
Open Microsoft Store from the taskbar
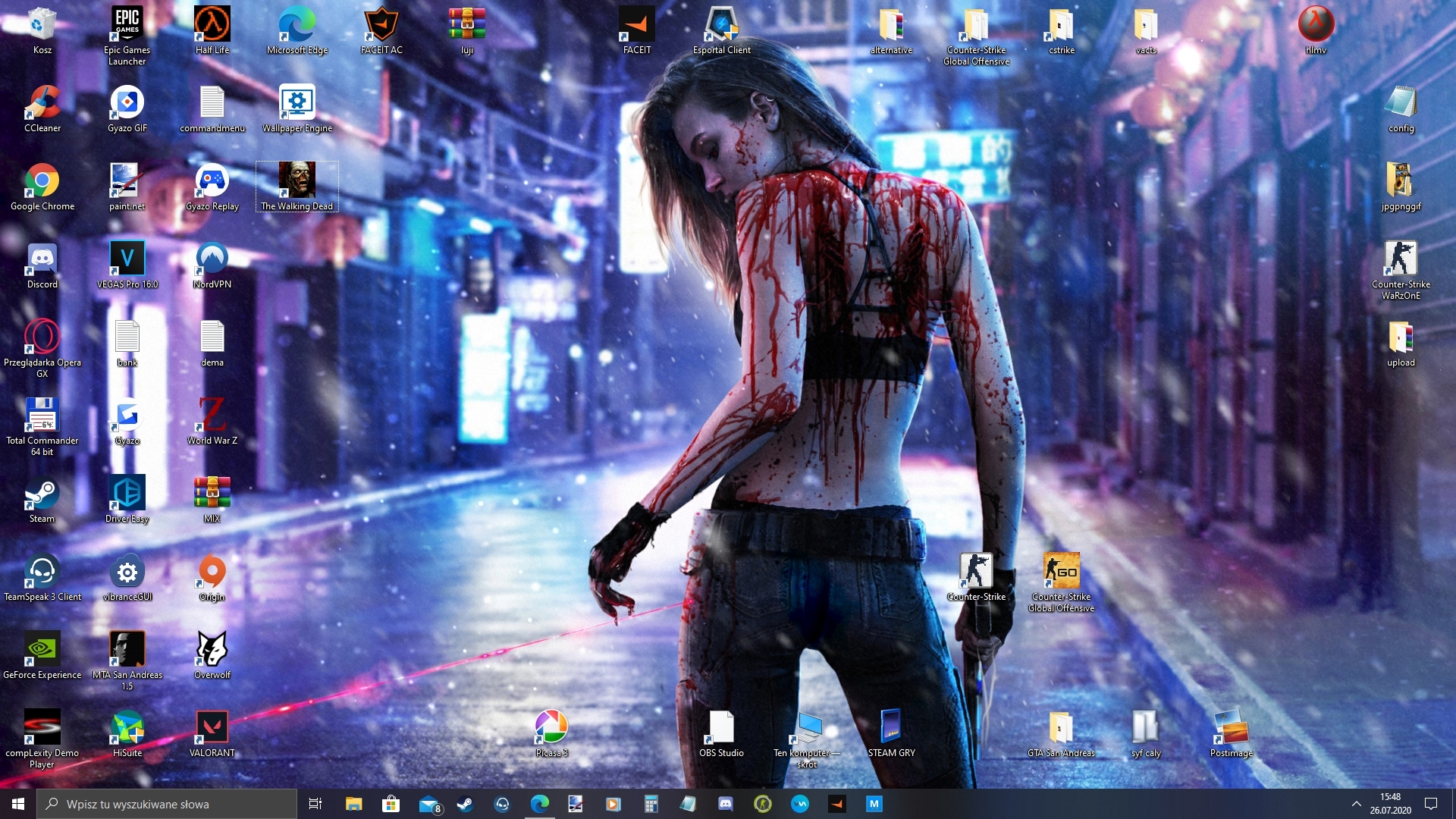pyautogui.click(x=391, y=804)
